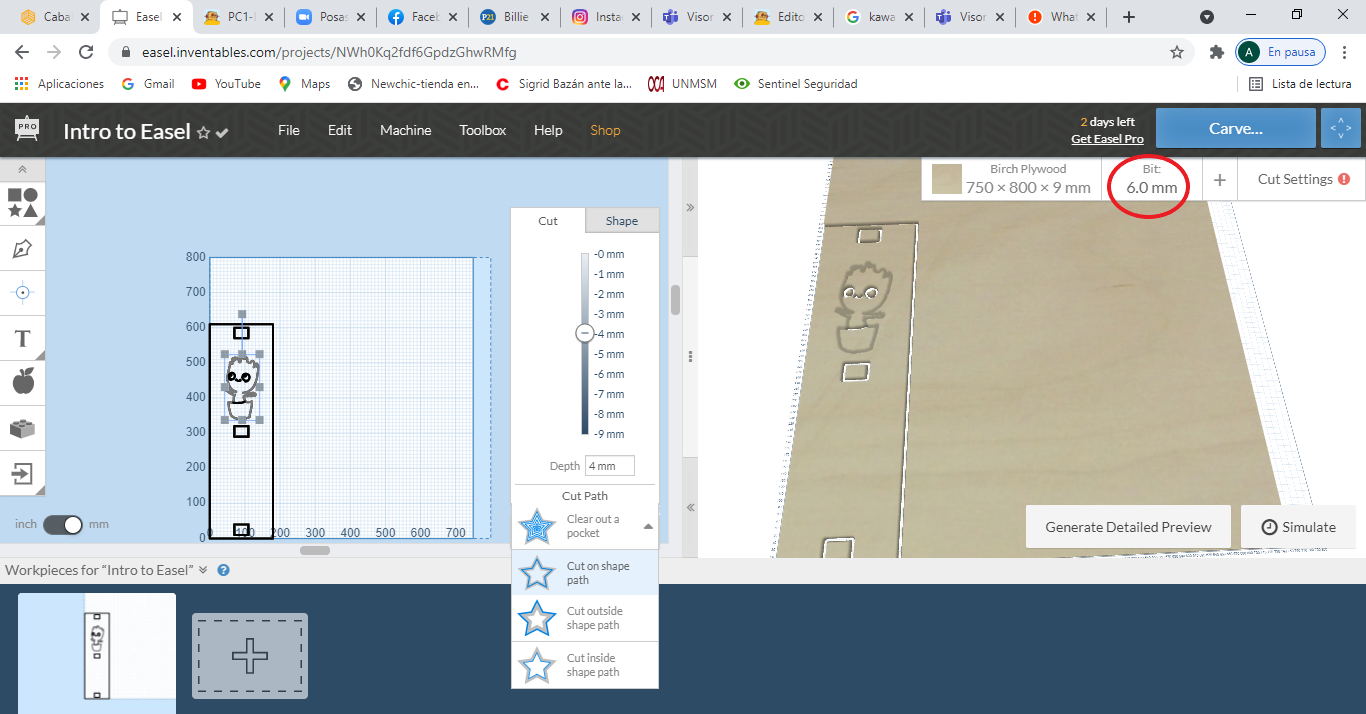Click the Simulate button
This screenshot has width=1366, height=714.
click(1298, 527)
